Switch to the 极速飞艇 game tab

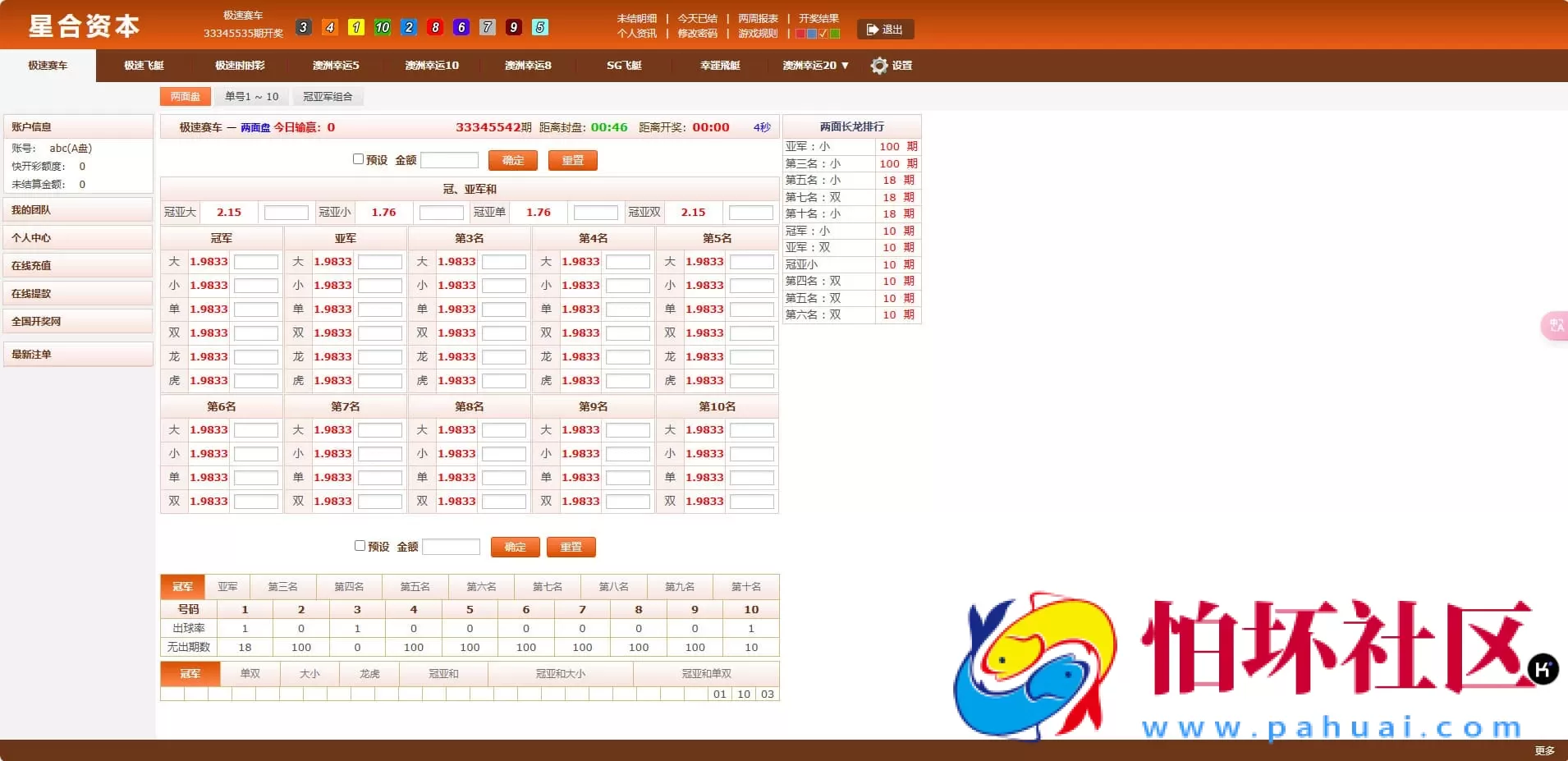pyautogui.click(x=144, y=66)
